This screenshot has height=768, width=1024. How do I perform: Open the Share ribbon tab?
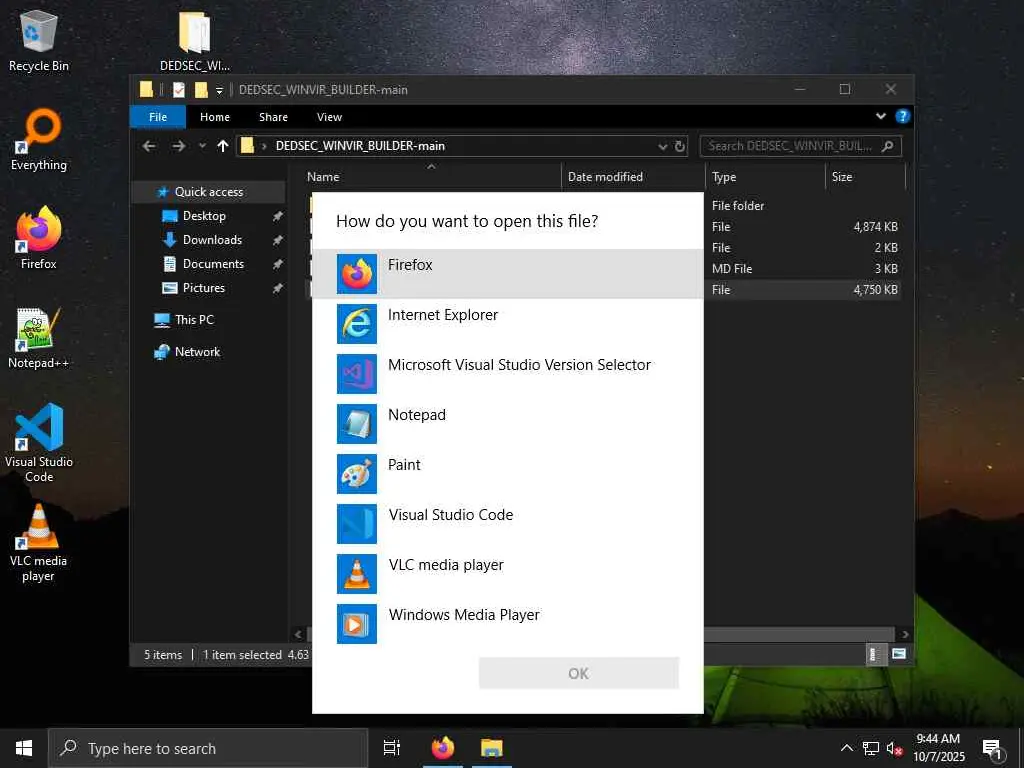[x=273, y=117]
